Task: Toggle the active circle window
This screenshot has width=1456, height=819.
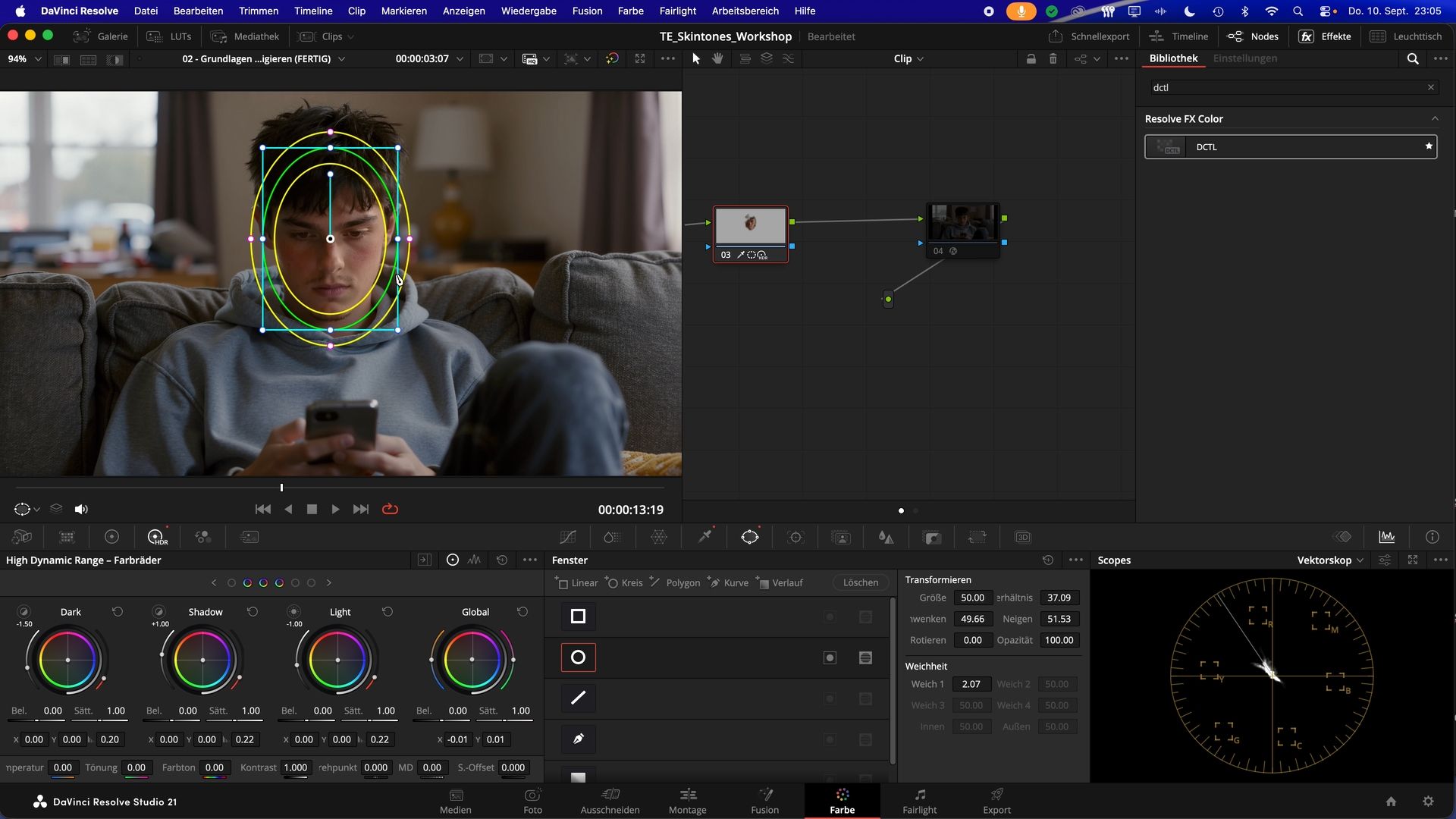Action: pos(578,657)
